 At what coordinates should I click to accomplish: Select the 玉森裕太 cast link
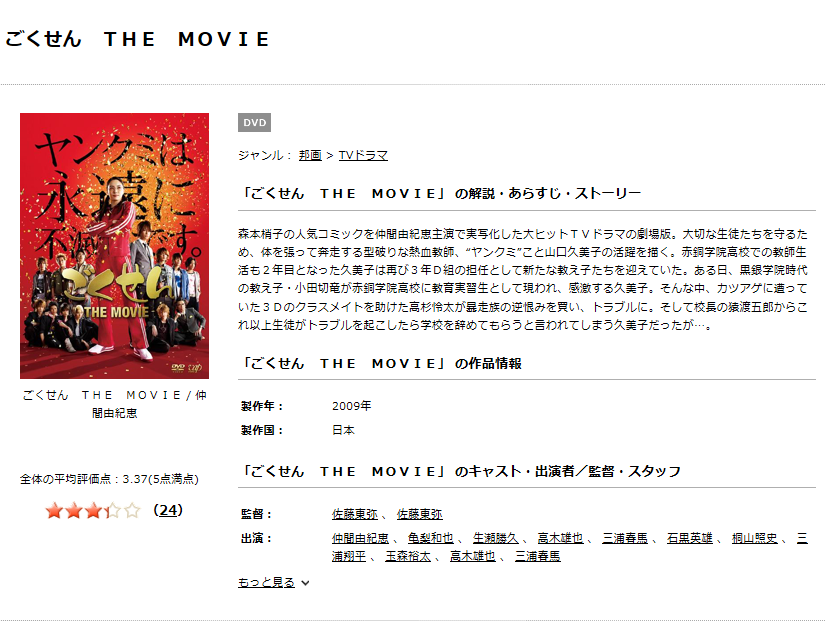click(x=408, y=556)
